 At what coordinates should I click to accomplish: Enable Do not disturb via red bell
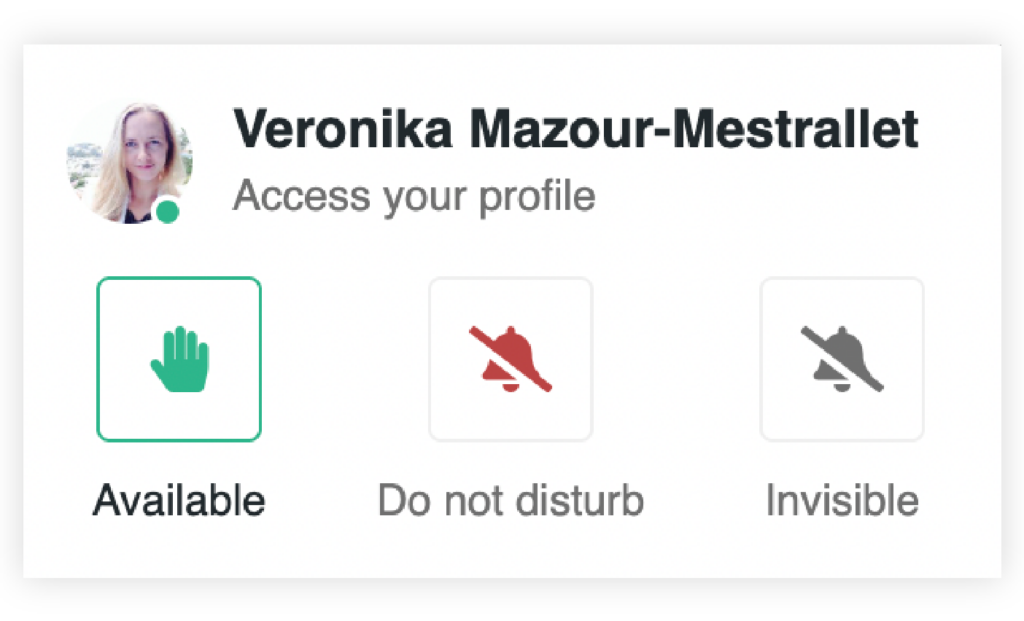[511, 360]
